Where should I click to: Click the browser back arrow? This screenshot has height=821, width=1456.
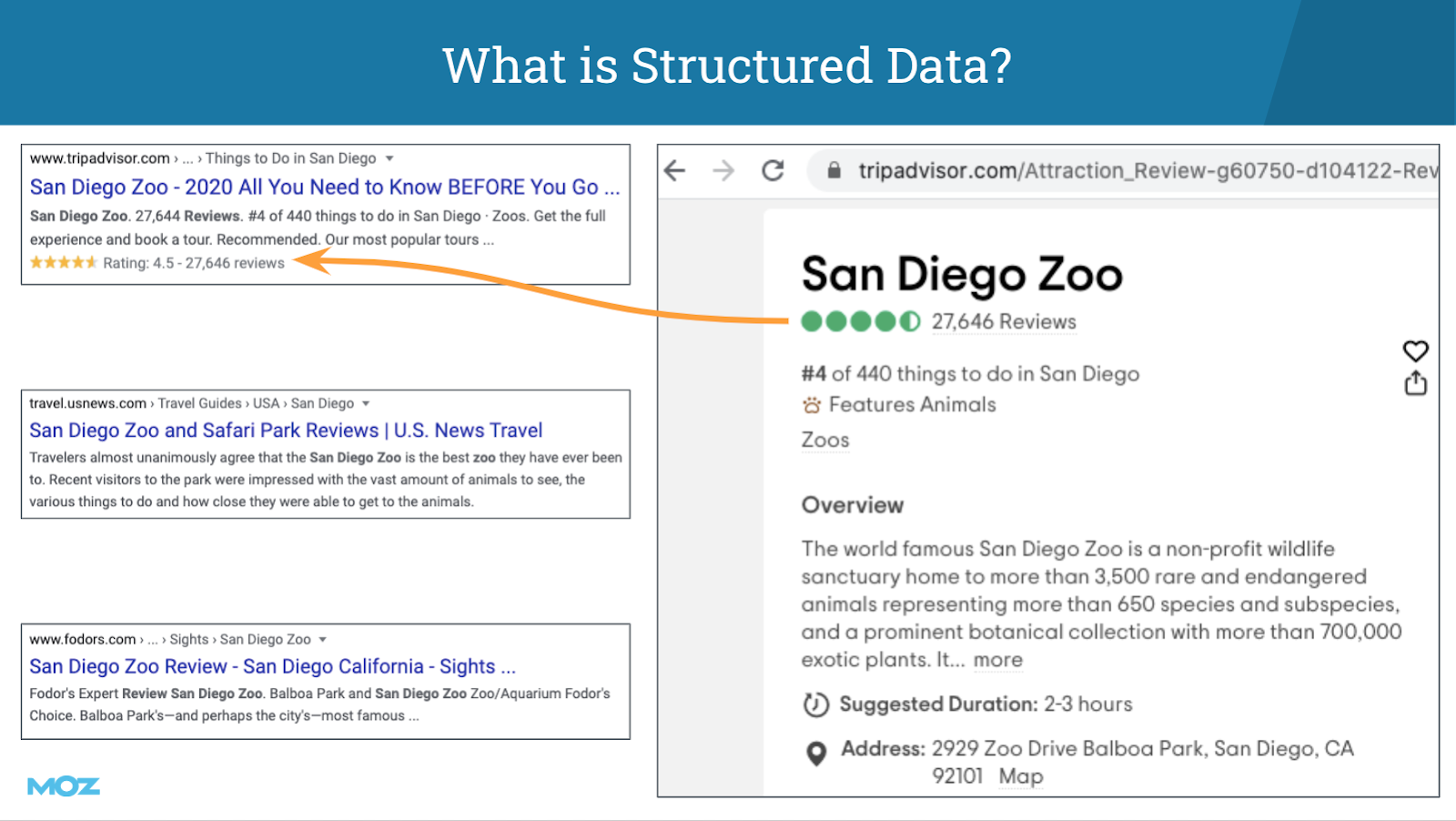(675, 170)
